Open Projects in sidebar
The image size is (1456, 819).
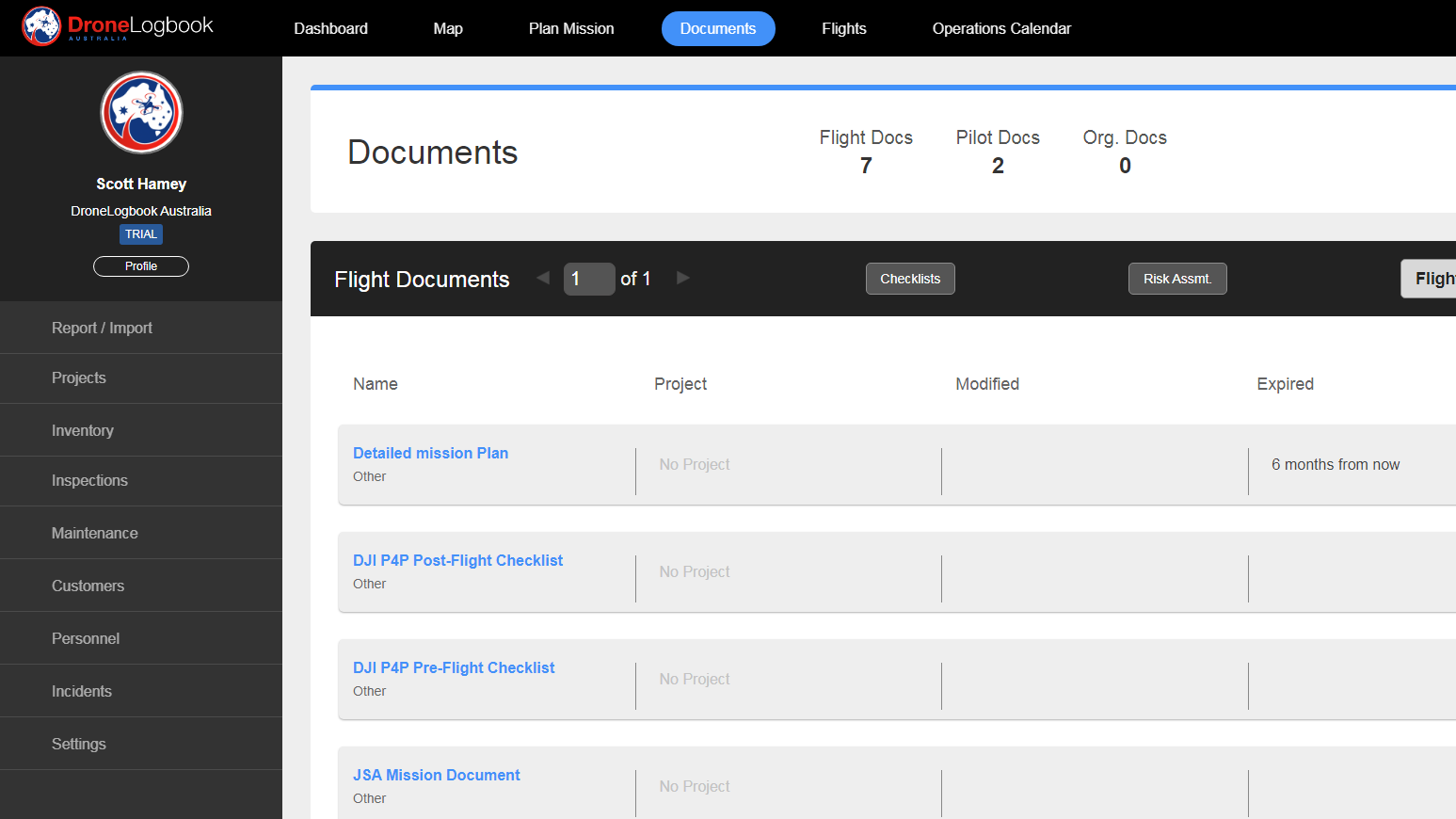coord(141,378)
